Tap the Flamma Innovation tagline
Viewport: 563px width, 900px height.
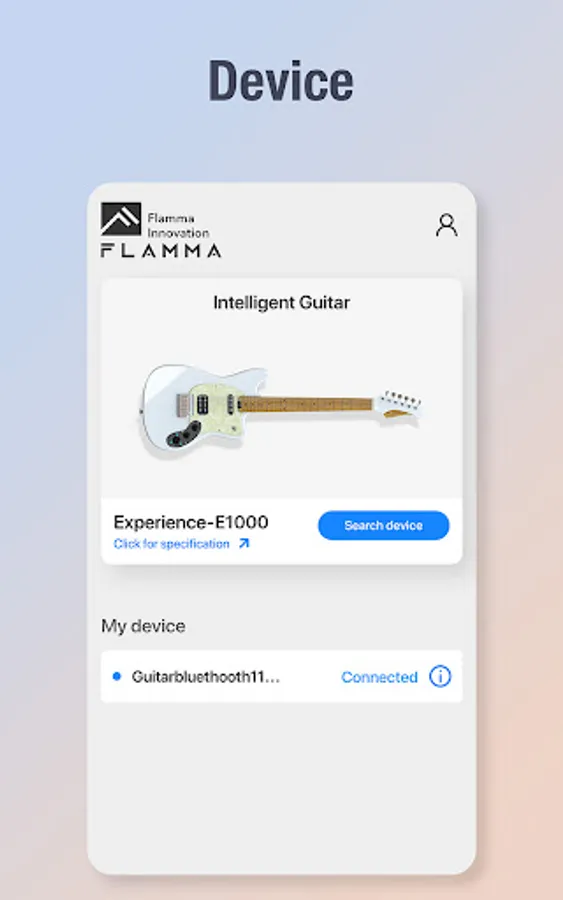click(x=178, y=226)
